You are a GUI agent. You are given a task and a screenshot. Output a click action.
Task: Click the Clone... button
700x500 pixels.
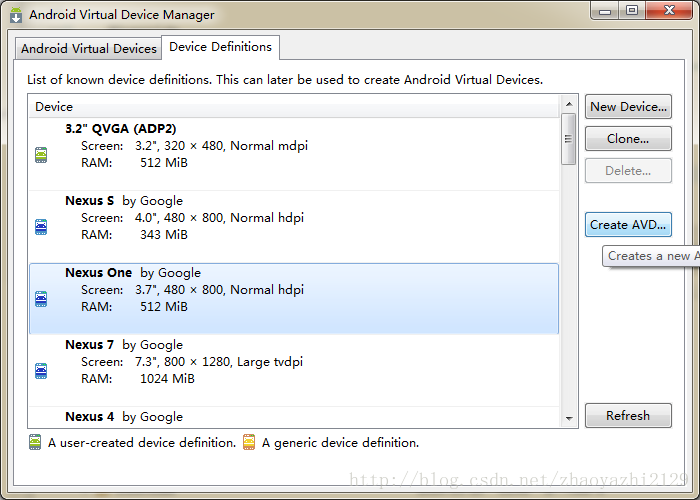click(x=628, y=138)
